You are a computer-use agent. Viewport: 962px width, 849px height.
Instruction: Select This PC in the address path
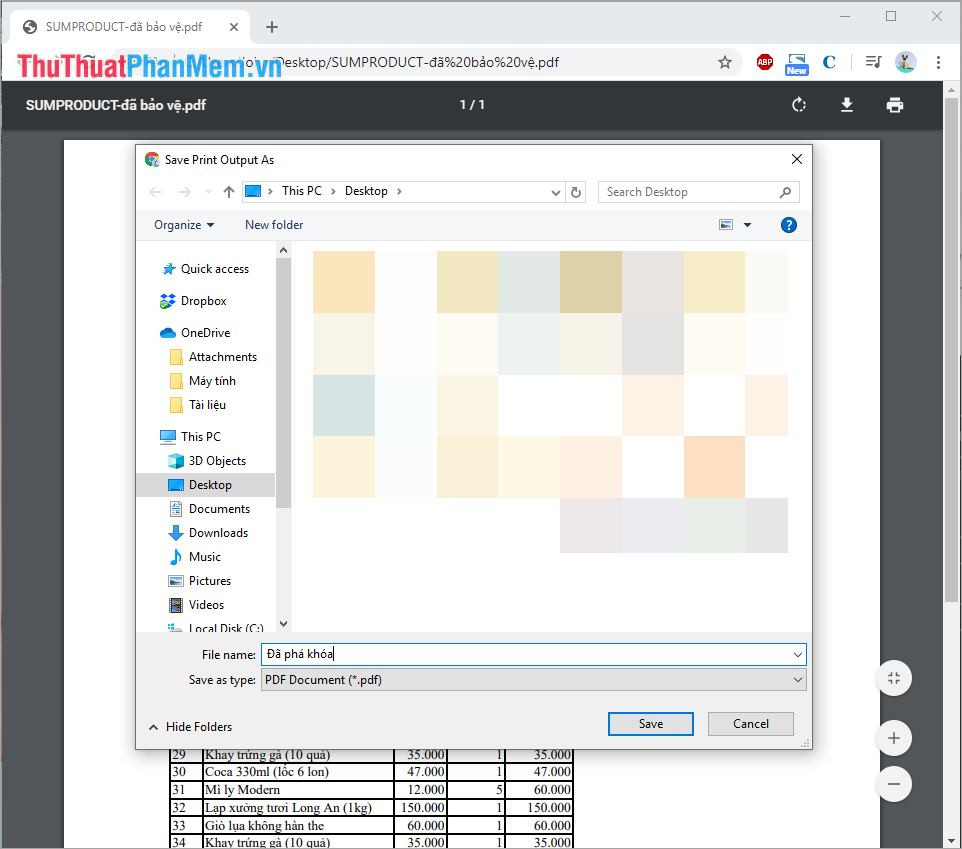tap(301, 191)
